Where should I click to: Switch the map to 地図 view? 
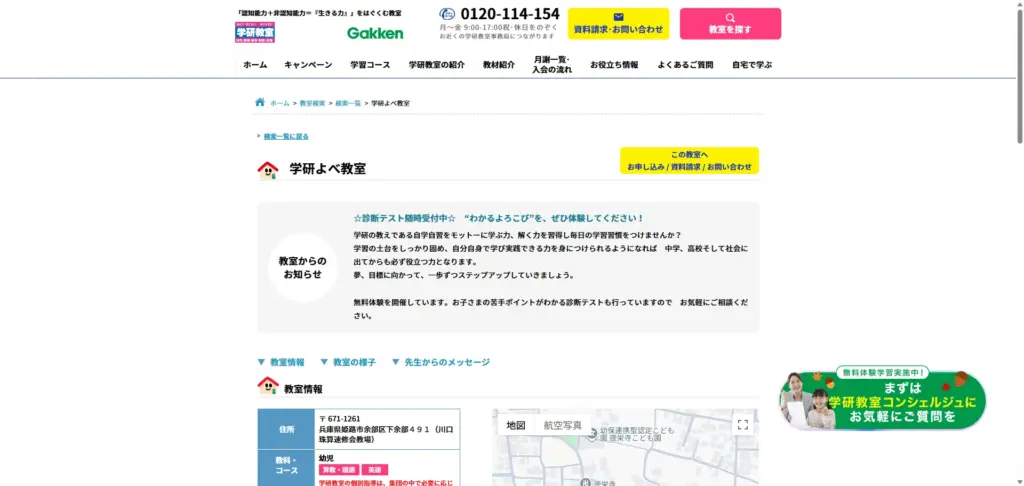516,425
